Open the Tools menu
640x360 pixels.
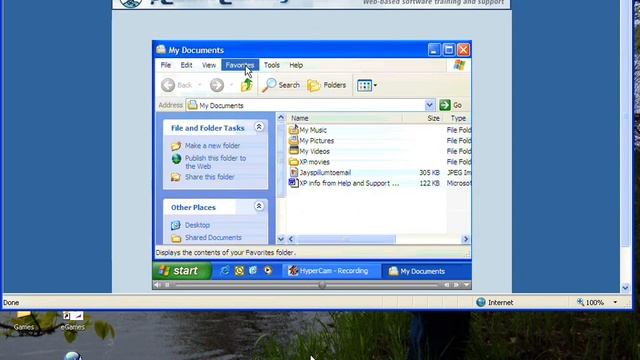271,65
